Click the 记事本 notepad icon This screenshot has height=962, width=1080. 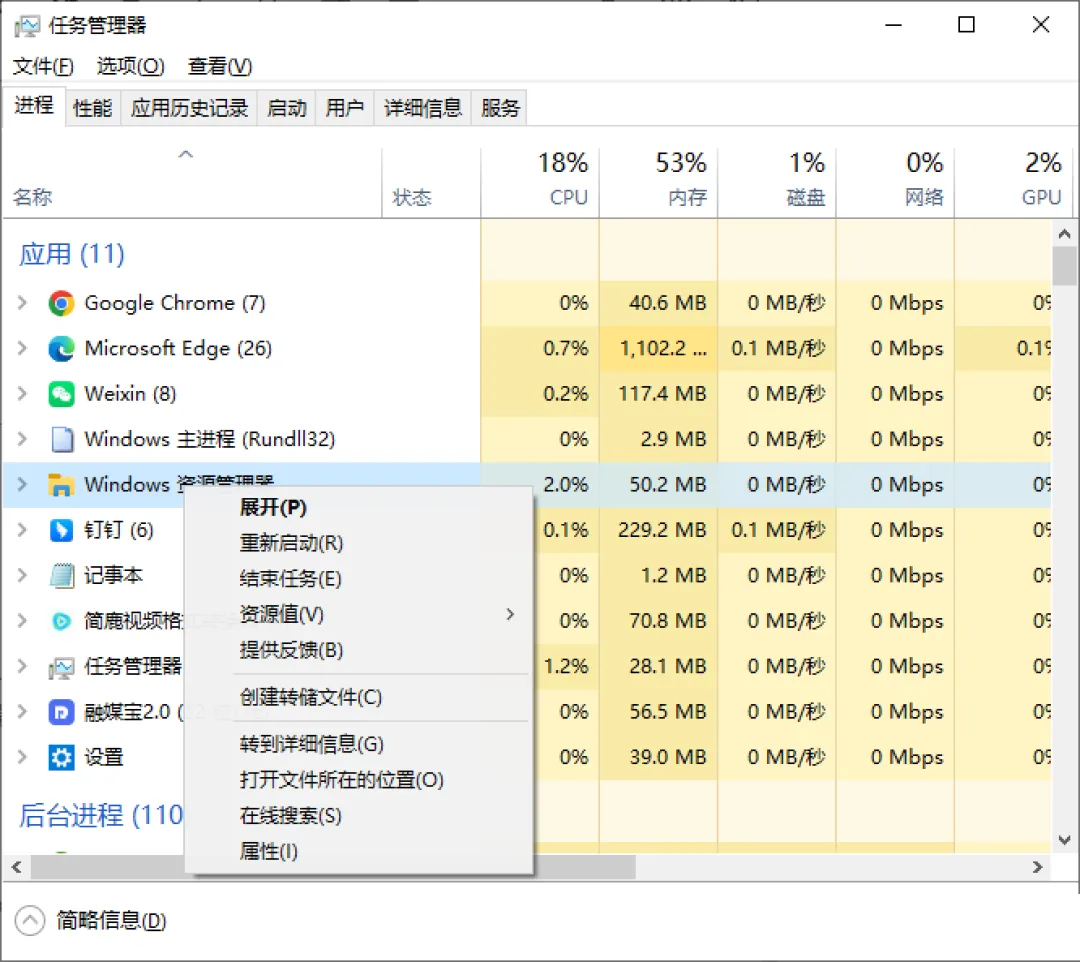pos(62,576)
